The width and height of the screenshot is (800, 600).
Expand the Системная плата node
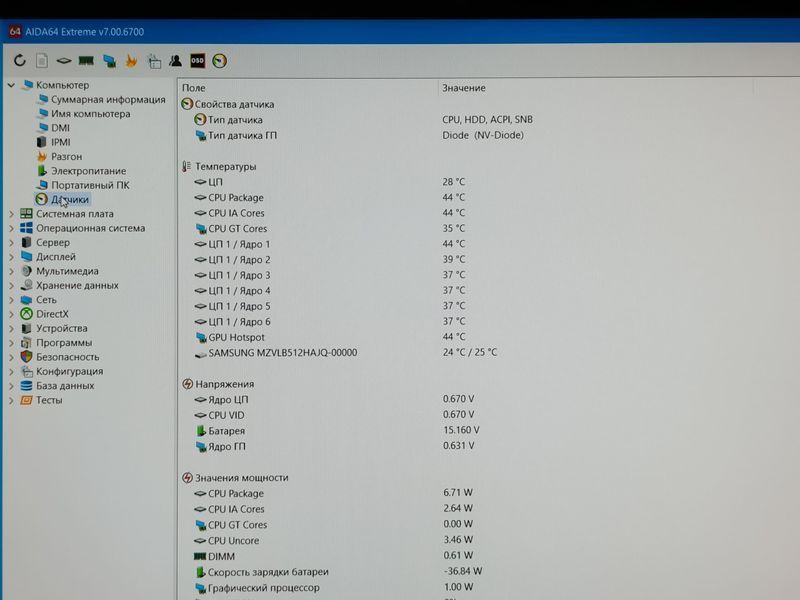11,214
